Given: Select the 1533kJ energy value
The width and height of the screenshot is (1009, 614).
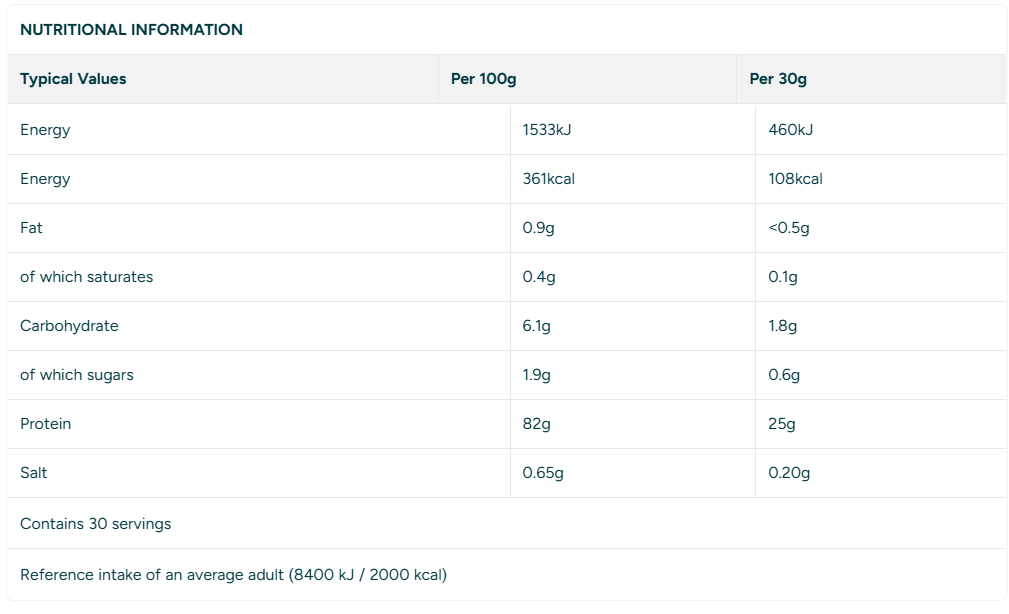Looking at the screenshot, I should [x=547, y=129].
